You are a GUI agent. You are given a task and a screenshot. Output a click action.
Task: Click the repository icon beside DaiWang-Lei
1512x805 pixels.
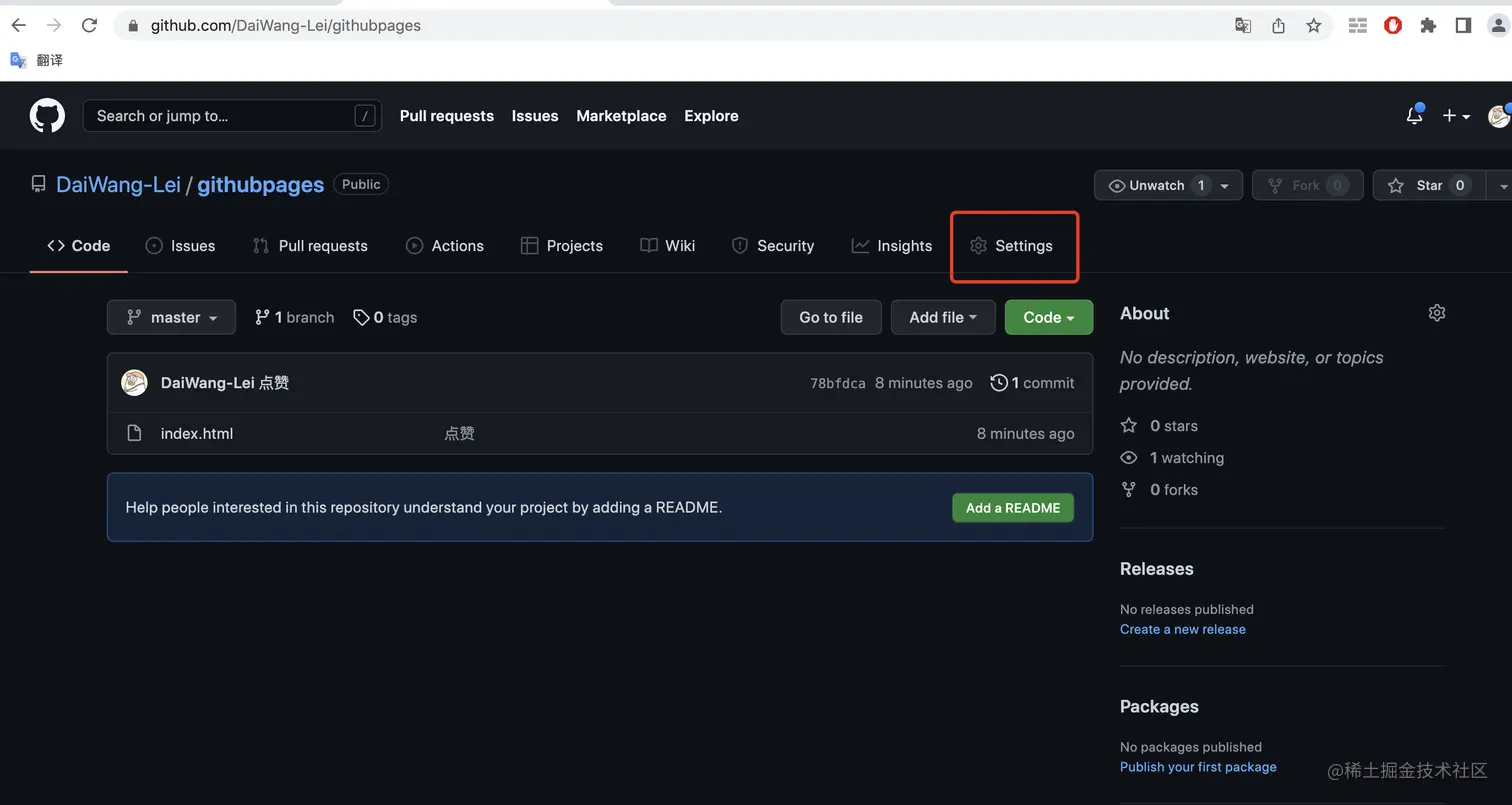coord(38,184)
